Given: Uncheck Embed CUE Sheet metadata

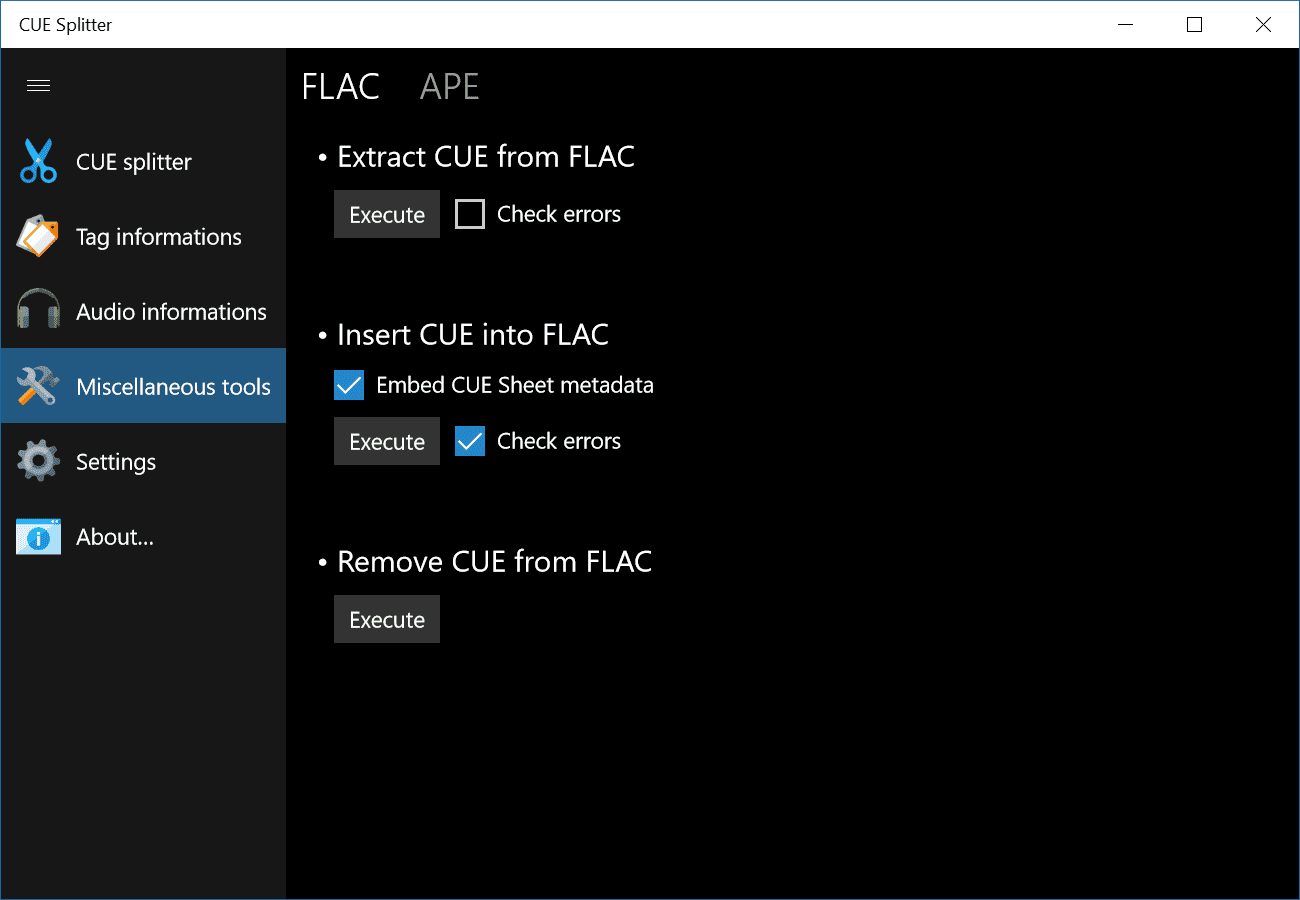Looking at the screenshot, I should (349, 385).
